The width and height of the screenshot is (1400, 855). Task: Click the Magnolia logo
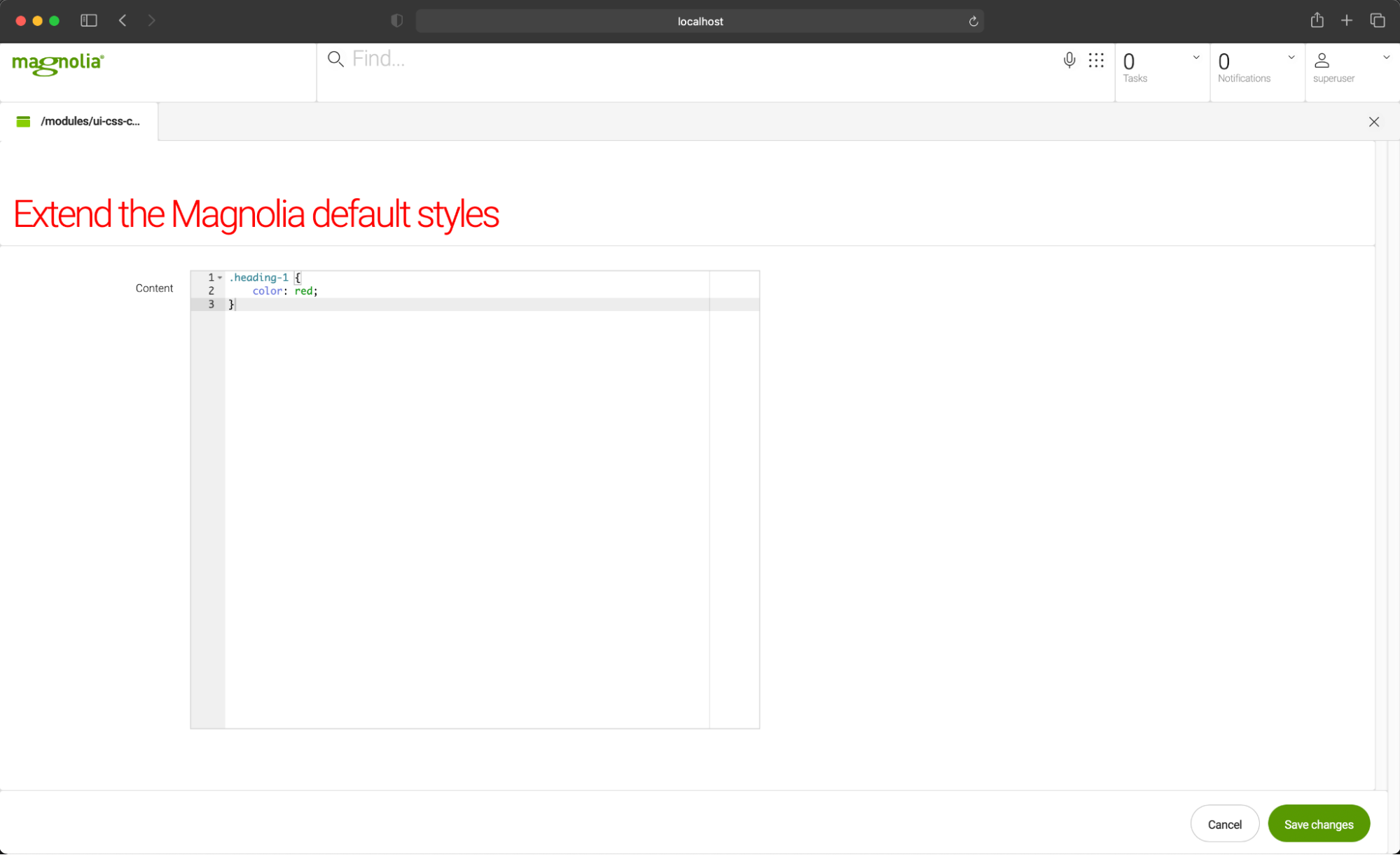(57, 64)
